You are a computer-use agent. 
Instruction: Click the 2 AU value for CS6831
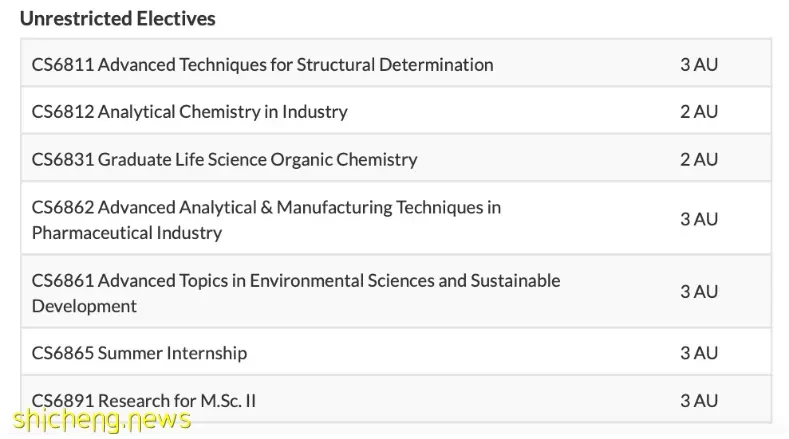point(699,159)
